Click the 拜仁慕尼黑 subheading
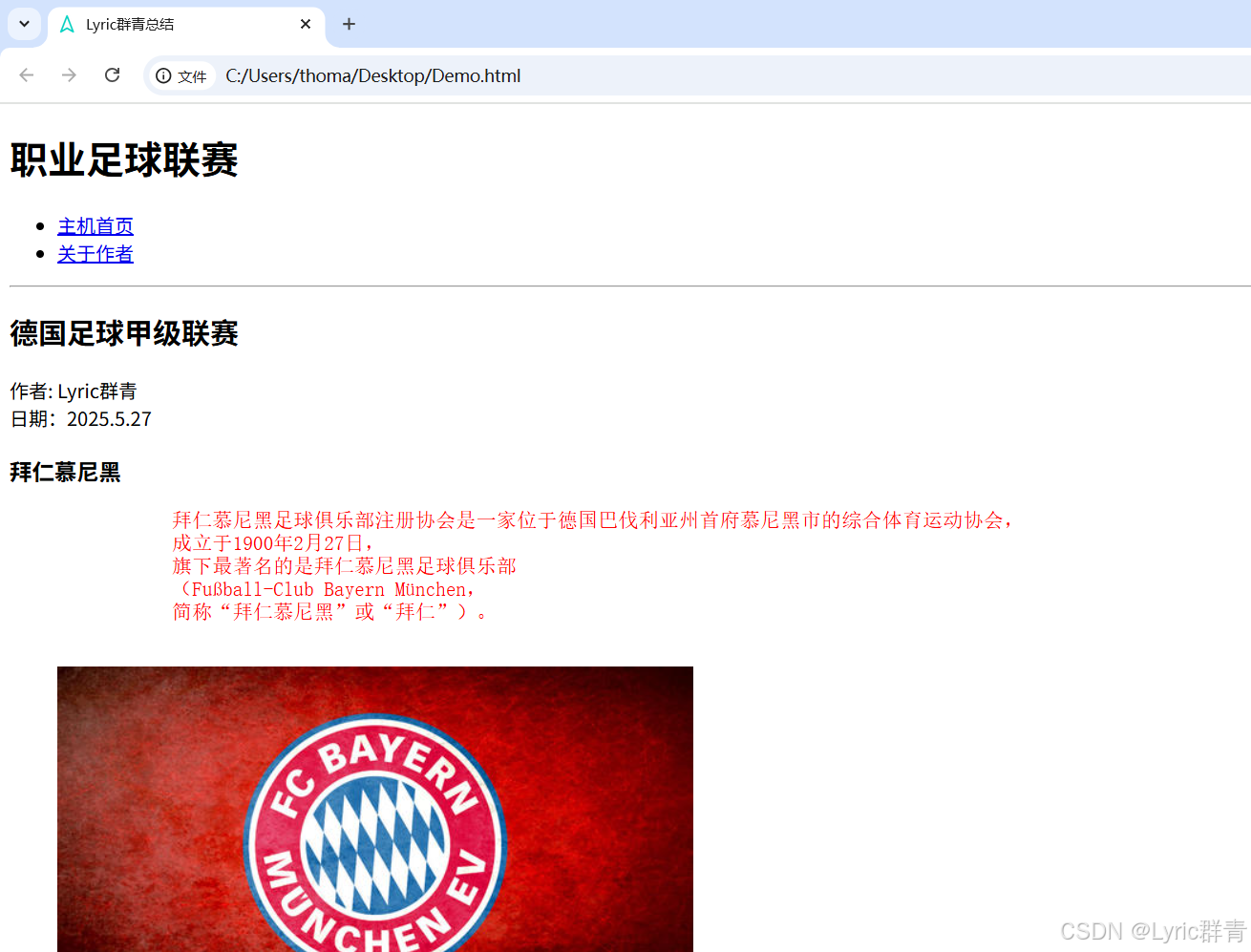This screenshot has height=952, width=1251. (x=65, y=473)
